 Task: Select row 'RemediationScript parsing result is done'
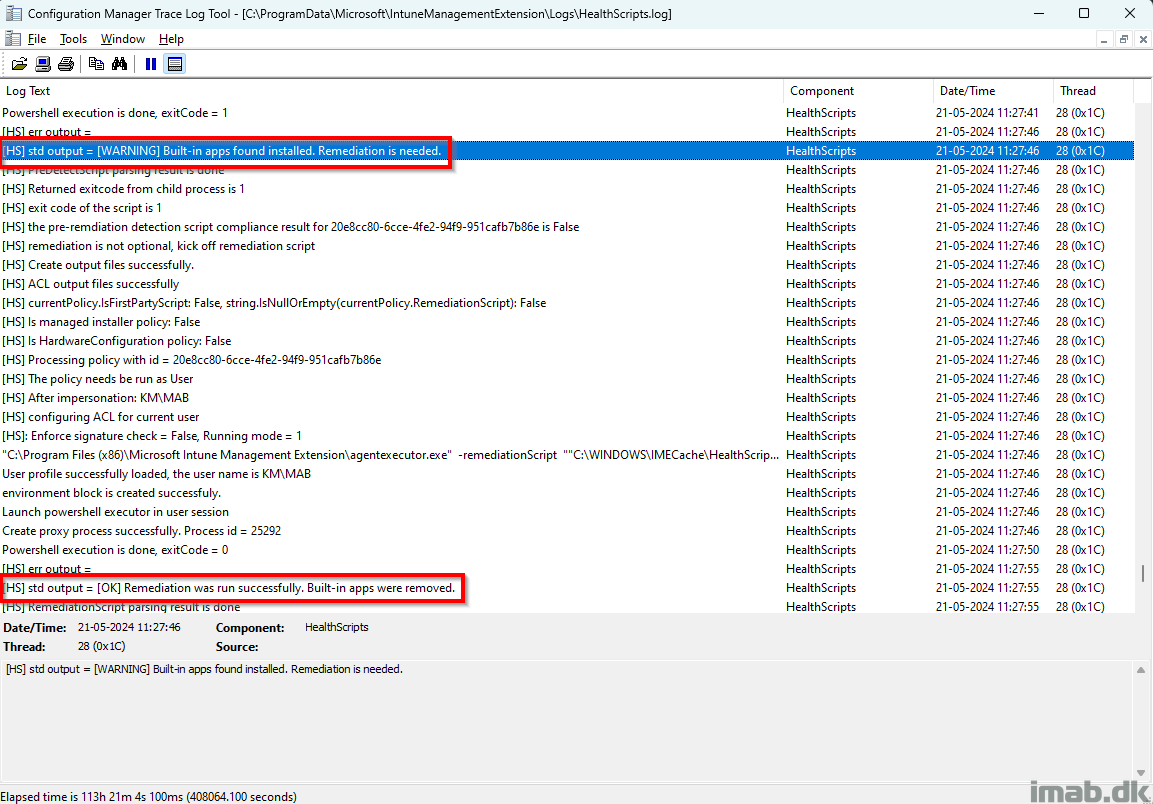567,607
